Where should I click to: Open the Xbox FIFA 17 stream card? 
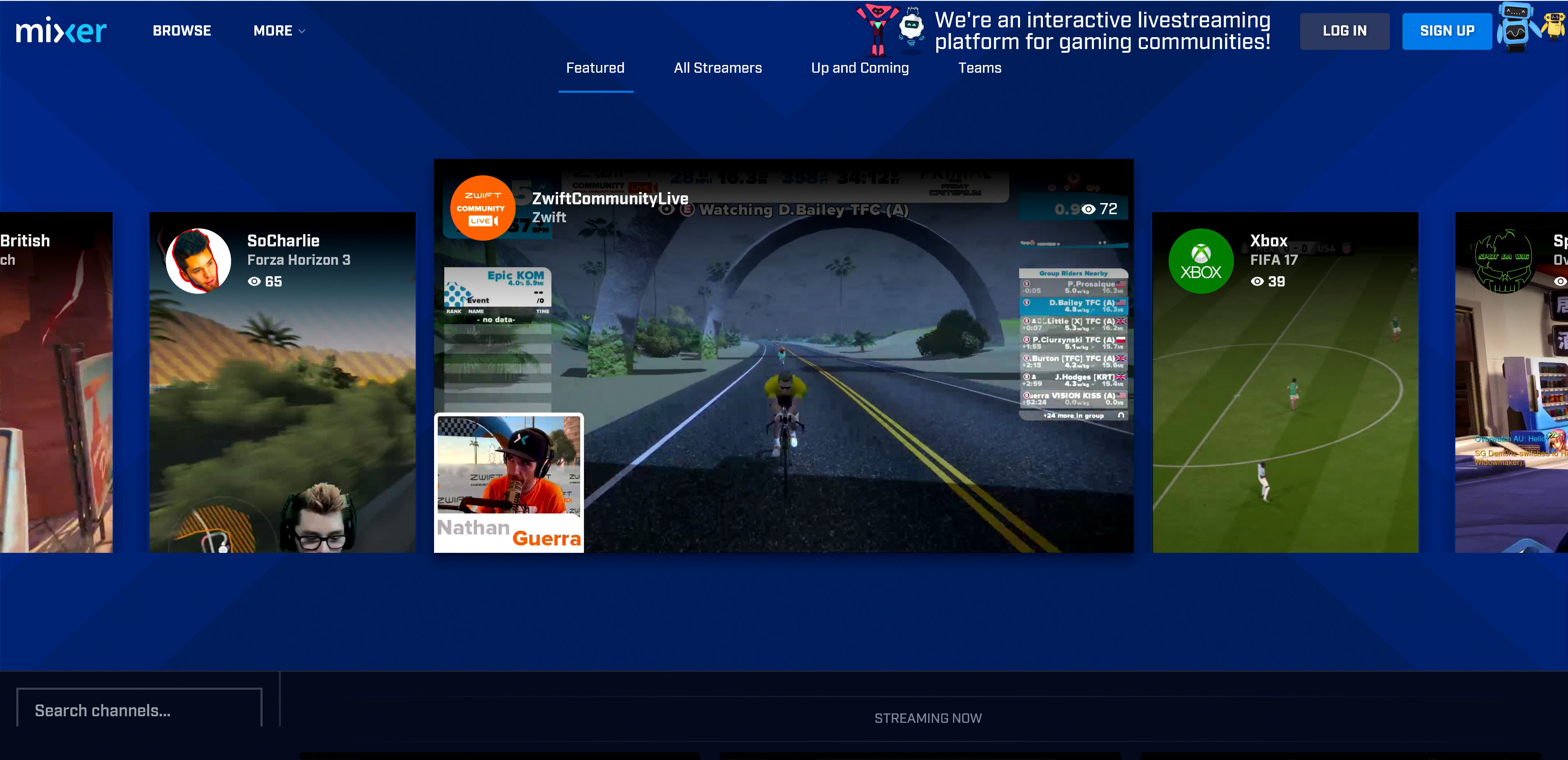click(x=1285, y=382)
